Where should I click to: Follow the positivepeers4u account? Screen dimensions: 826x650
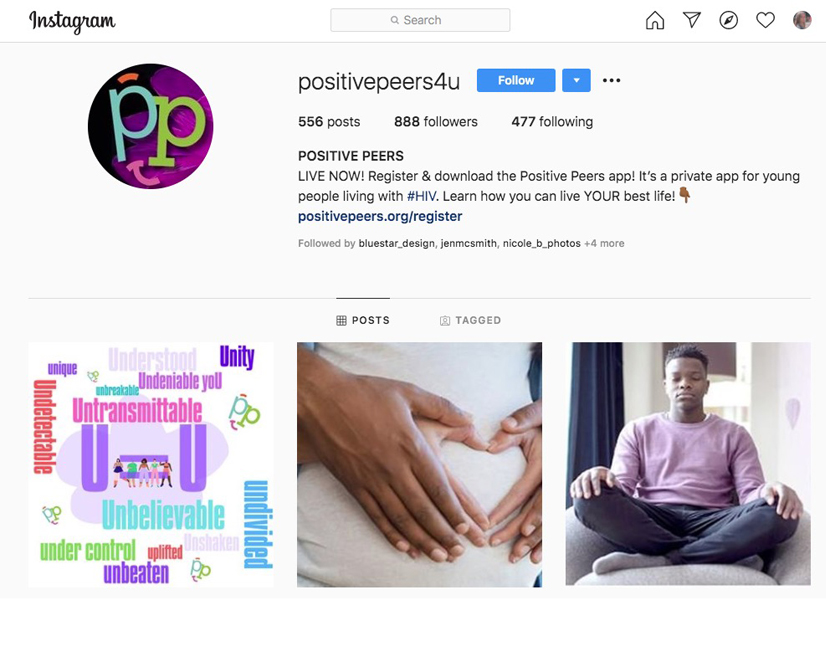pos(516,81)
